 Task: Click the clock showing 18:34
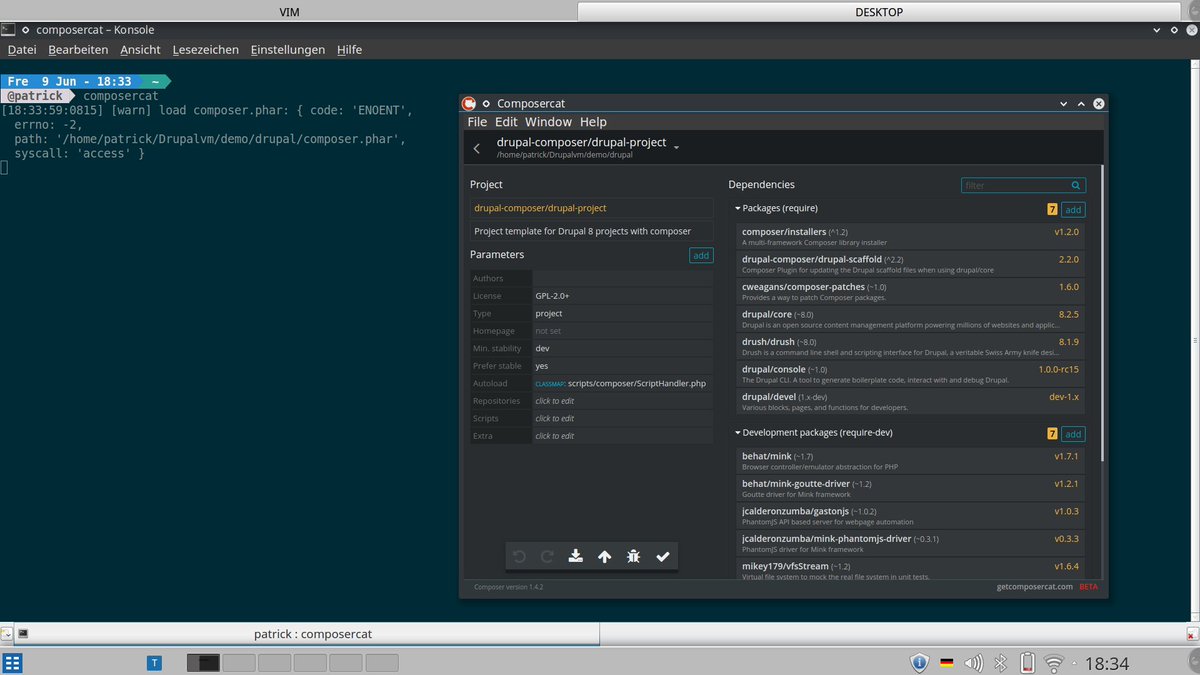click(1107, 663)
